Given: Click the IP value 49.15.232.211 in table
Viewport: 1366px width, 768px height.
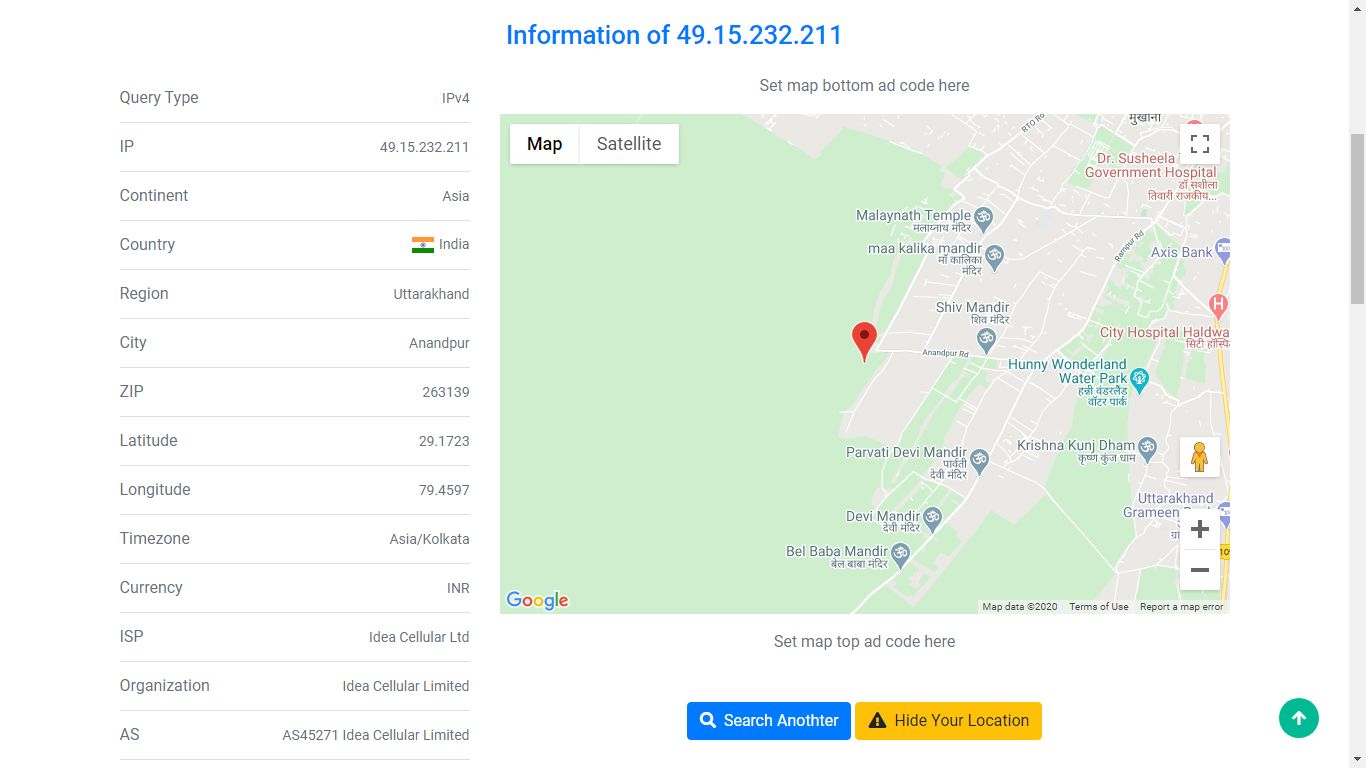Looking at the screenshot, I should tap(424, 147).
